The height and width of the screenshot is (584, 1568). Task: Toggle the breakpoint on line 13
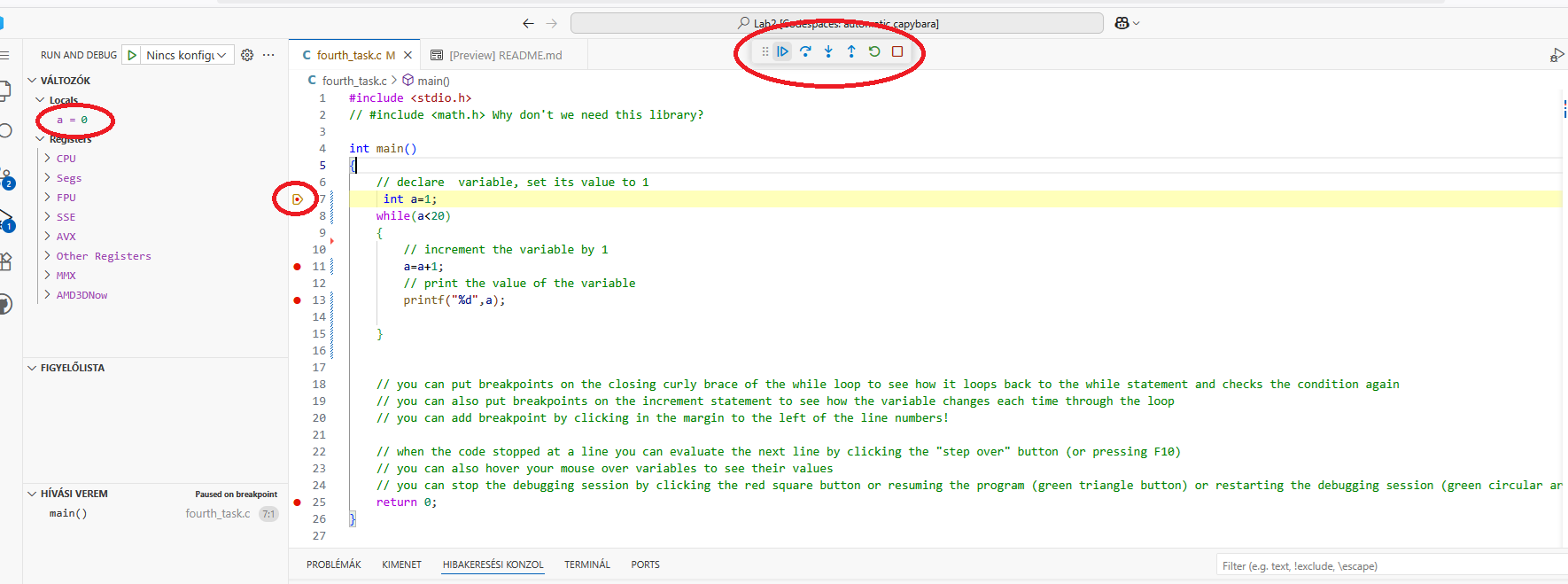[x=298, y=300]
